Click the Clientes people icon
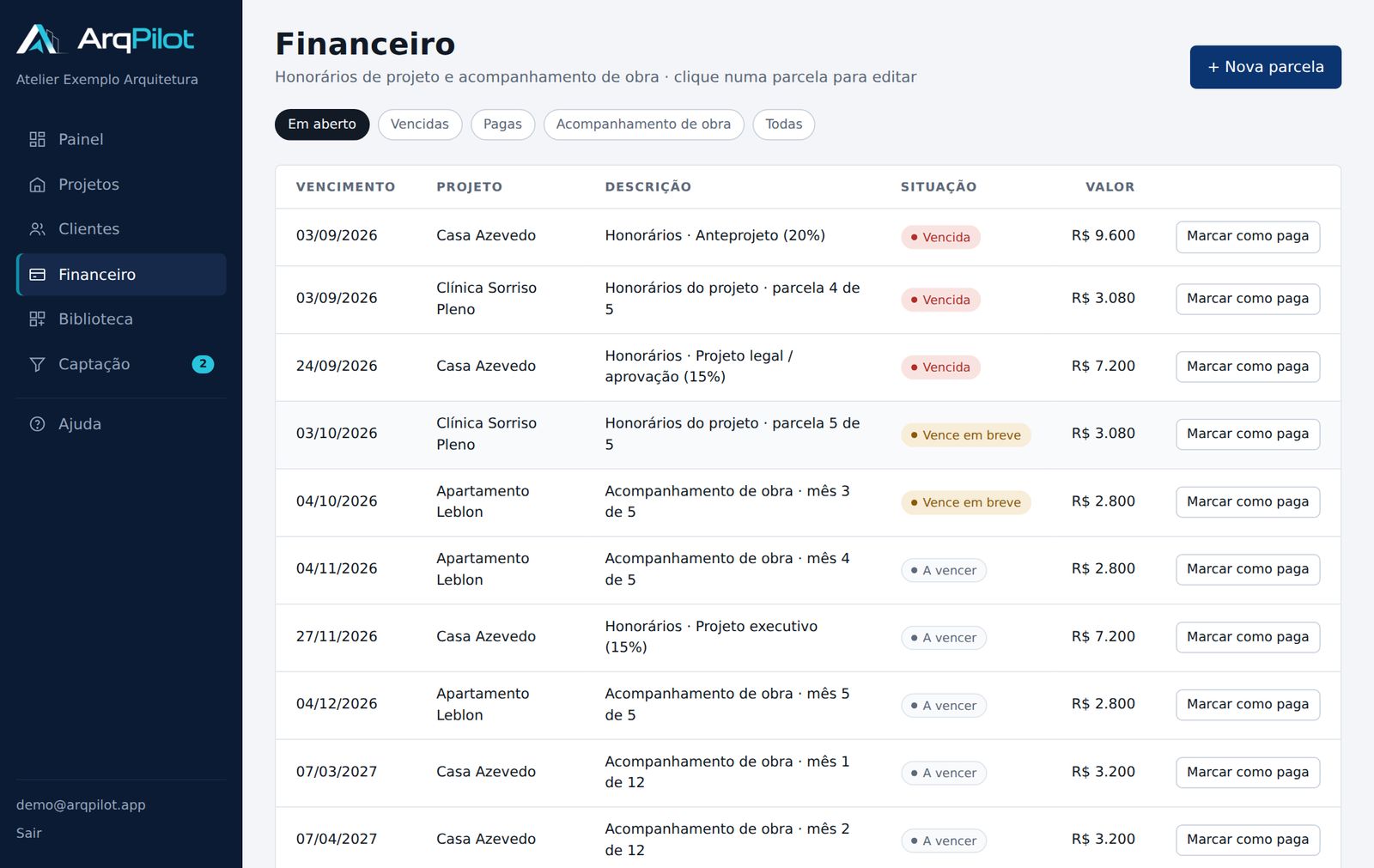This screenshot has width=1374, height=868. tap(37, 229)
